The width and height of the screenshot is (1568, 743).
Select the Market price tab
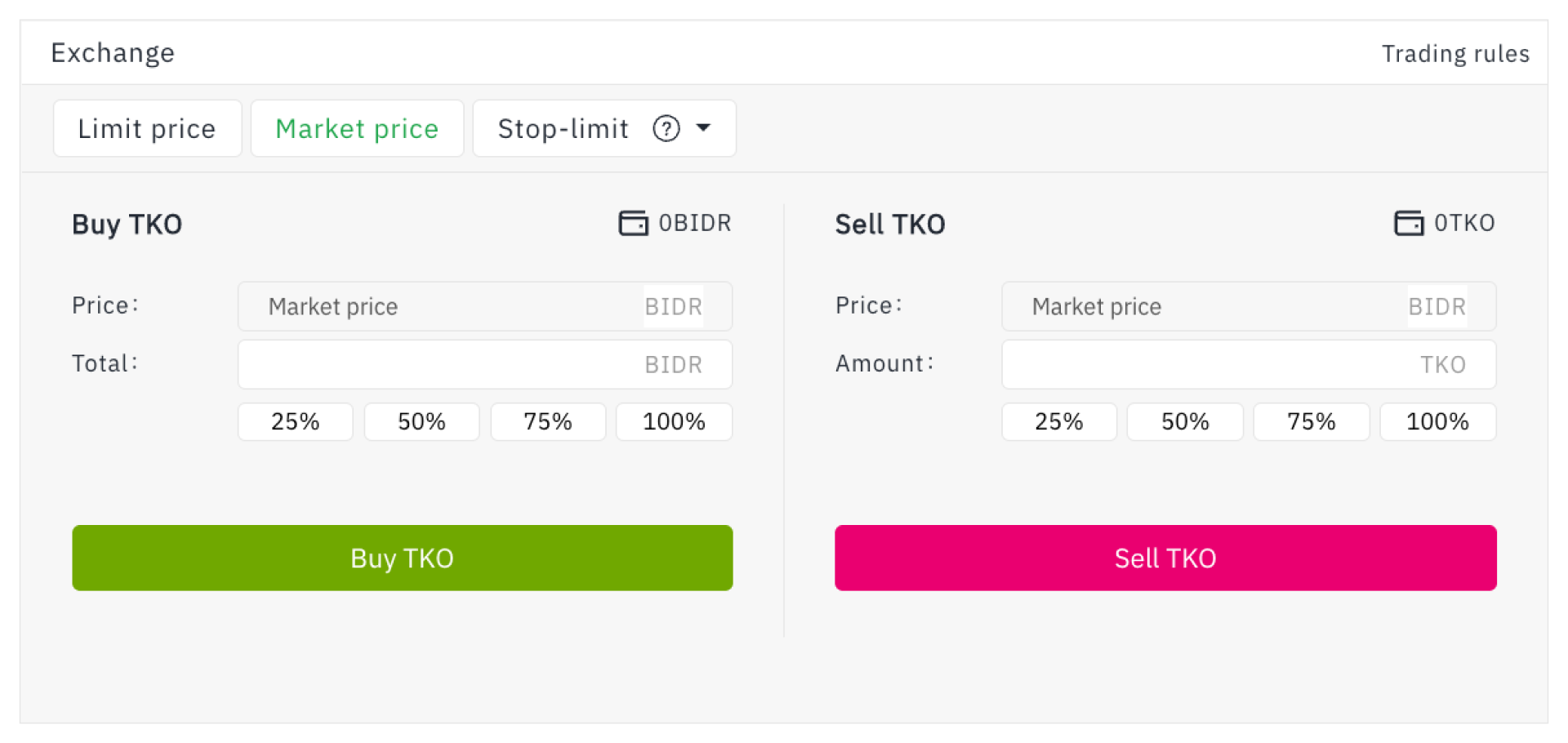click(x=357, y=128)
